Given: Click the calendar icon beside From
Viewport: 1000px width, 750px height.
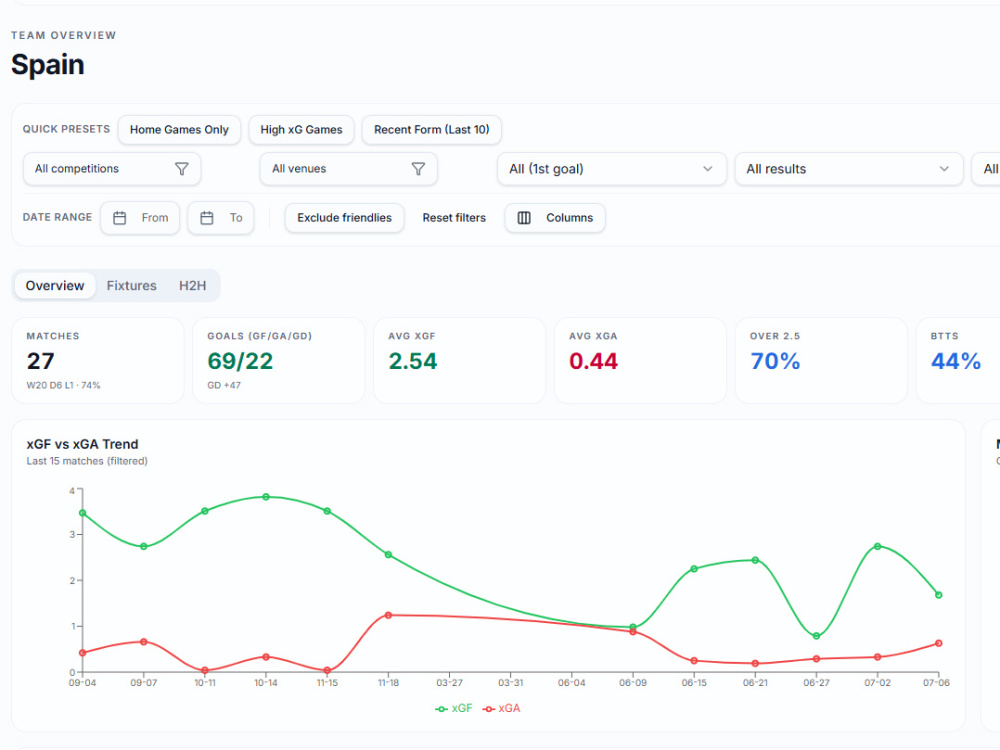Looking at the screenshot, I should (x=119, y=218).
